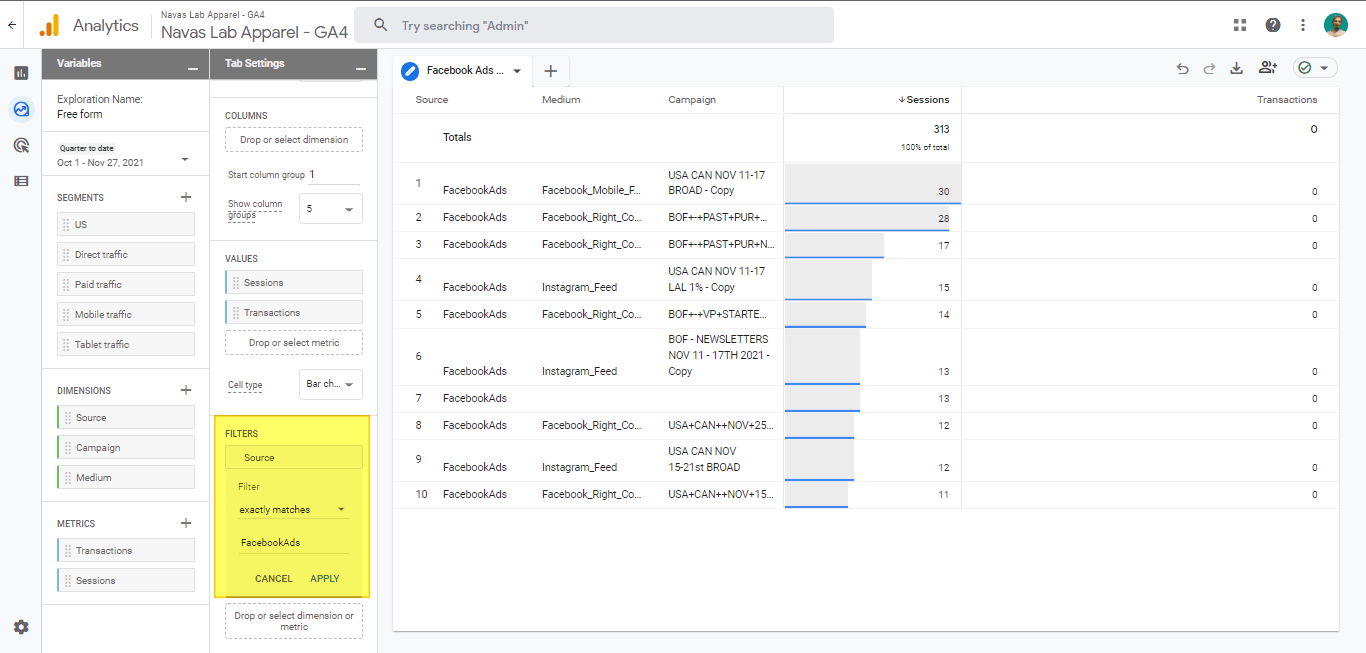Click the undo arrow icon

point(1183,68)
